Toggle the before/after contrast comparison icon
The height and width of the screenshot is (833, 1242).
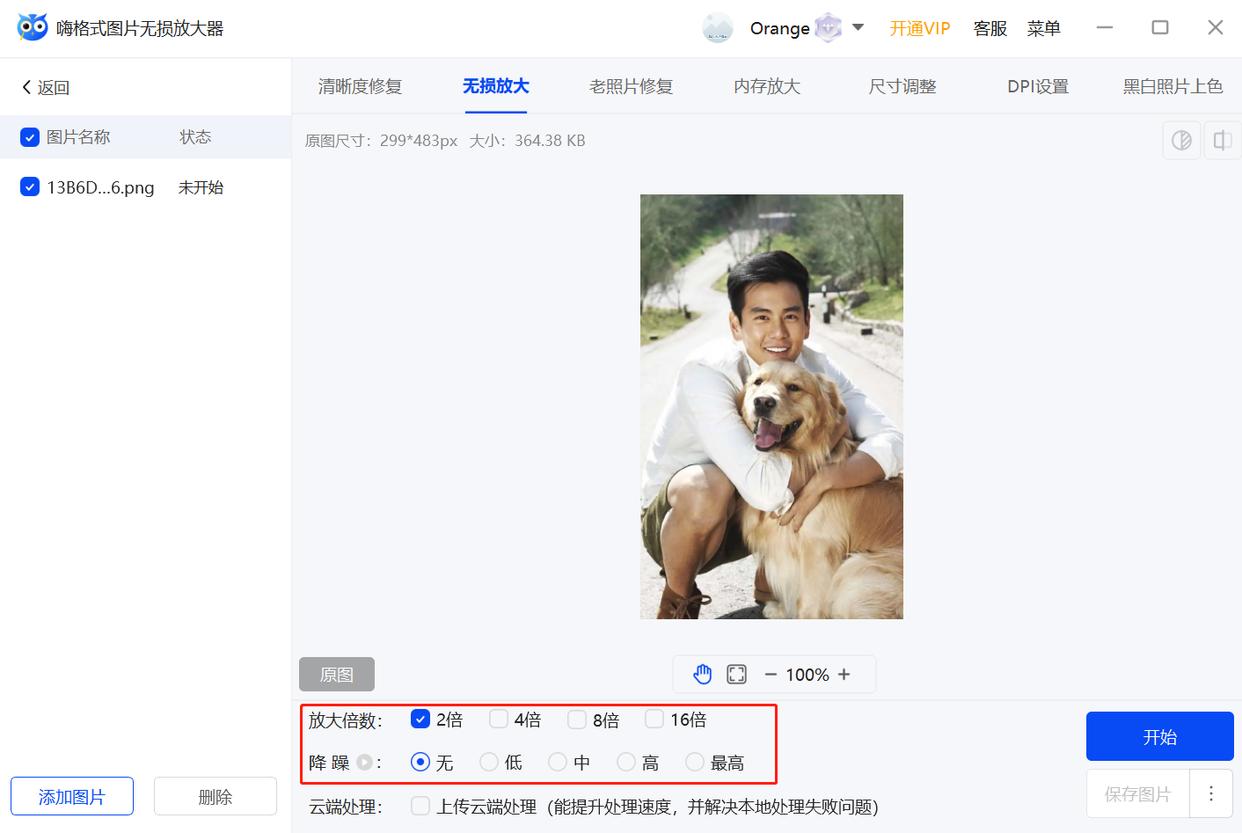pyautogui.click(x=1181, y=140)
